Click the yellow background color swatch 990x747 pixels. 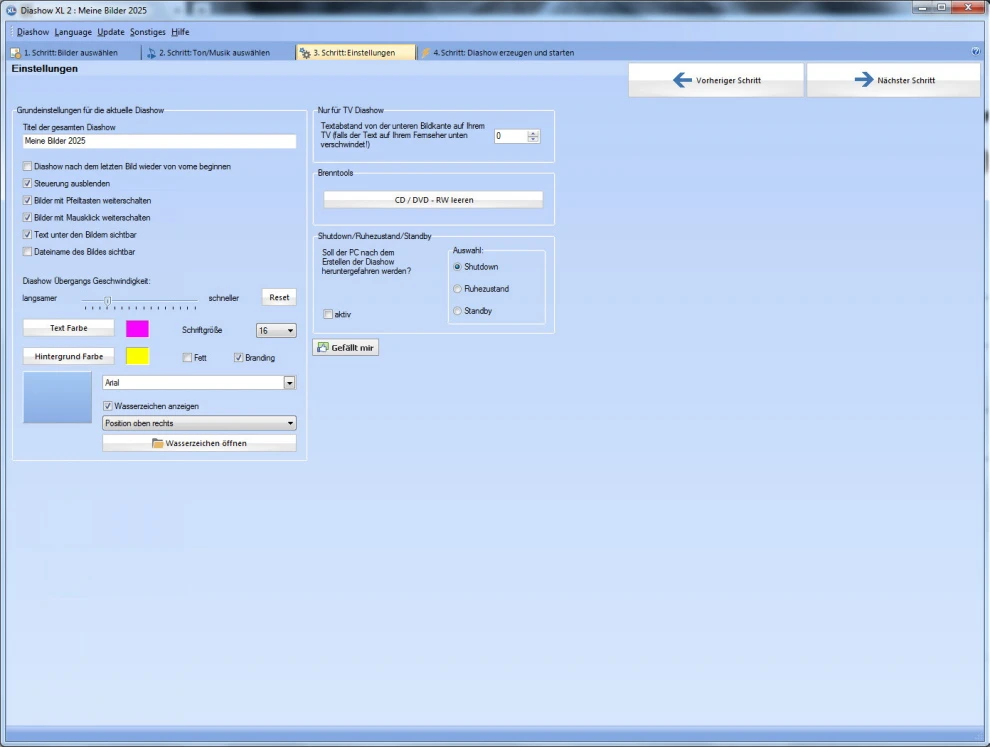coord(137,356)
